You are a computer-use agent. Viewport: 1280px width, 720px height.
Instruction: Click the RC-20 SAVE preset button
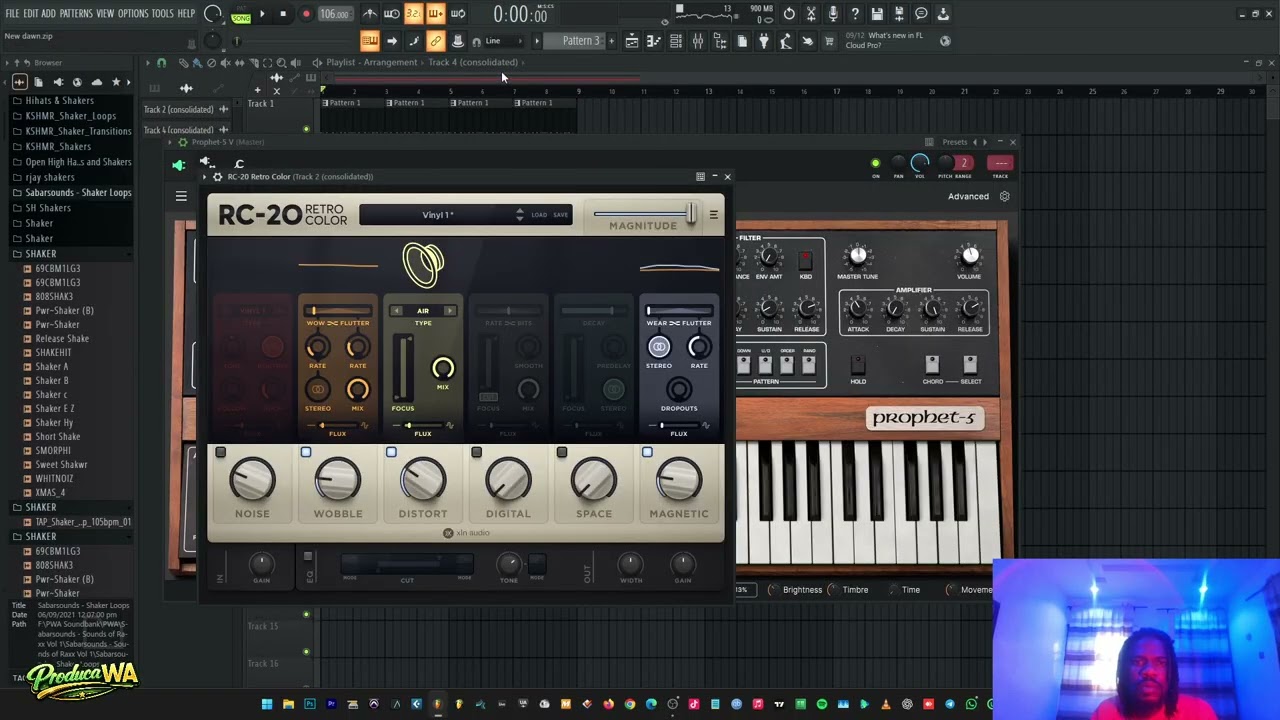point(560,215)
